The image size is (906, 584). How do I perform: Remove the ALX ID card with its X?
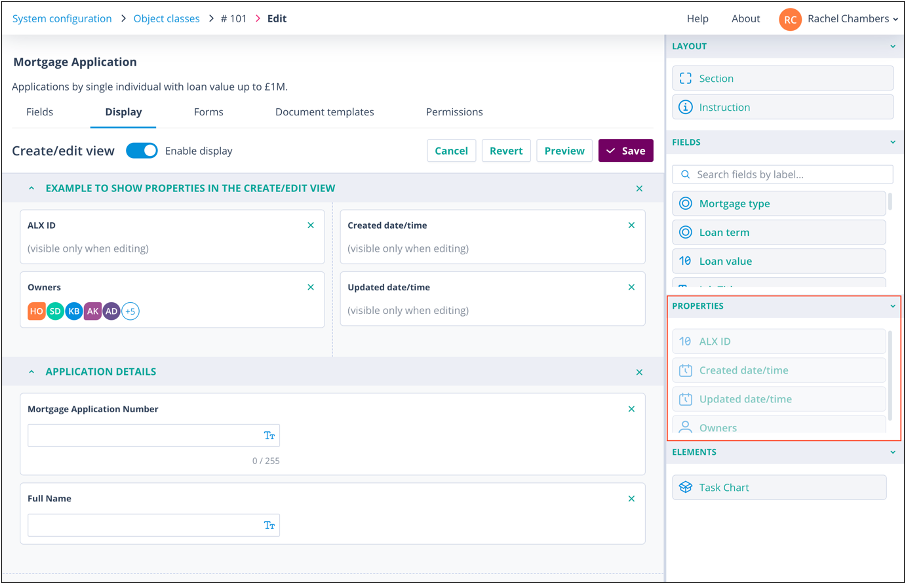(311, 225)
